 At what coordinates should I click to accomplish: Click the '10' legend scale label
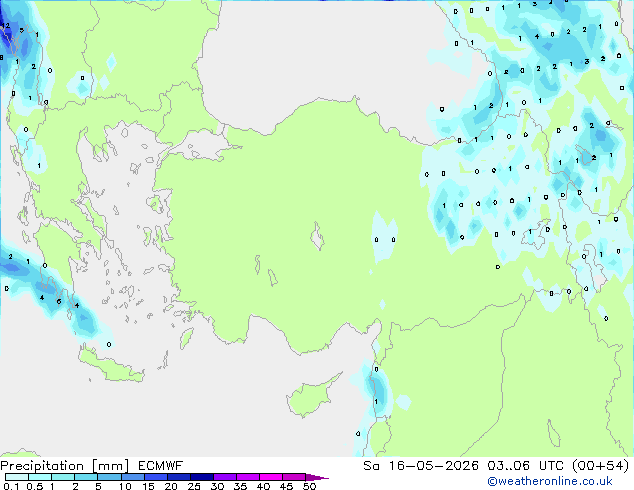125,486
